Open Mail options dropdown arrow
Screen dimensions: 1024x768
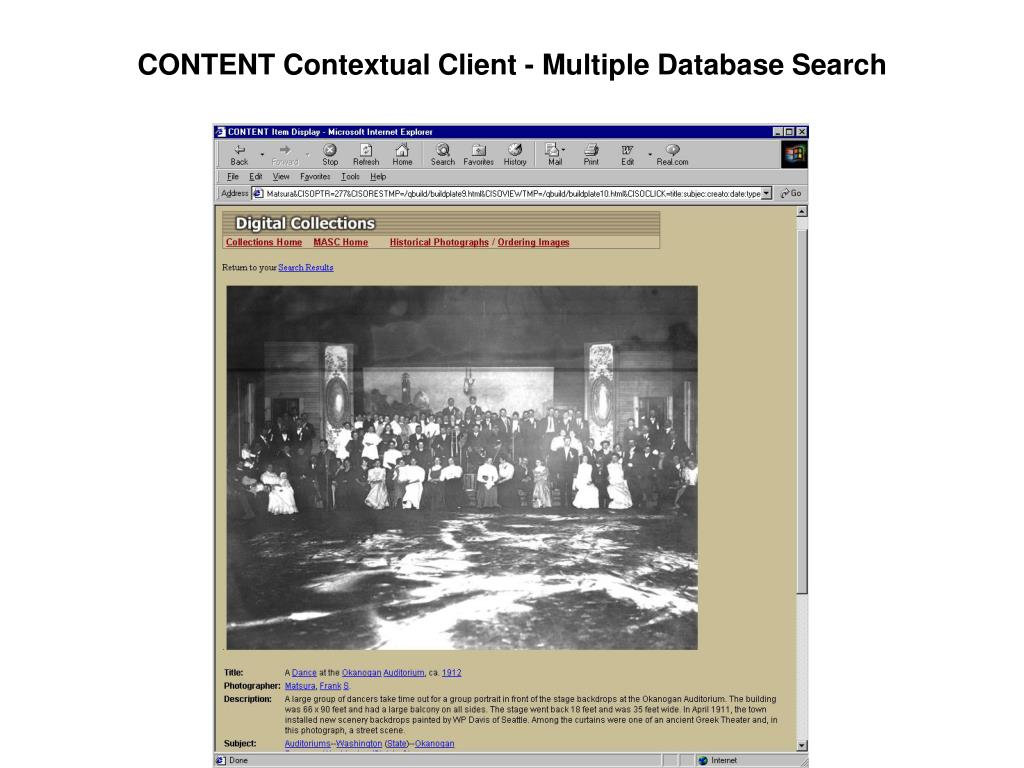(564, 150)
